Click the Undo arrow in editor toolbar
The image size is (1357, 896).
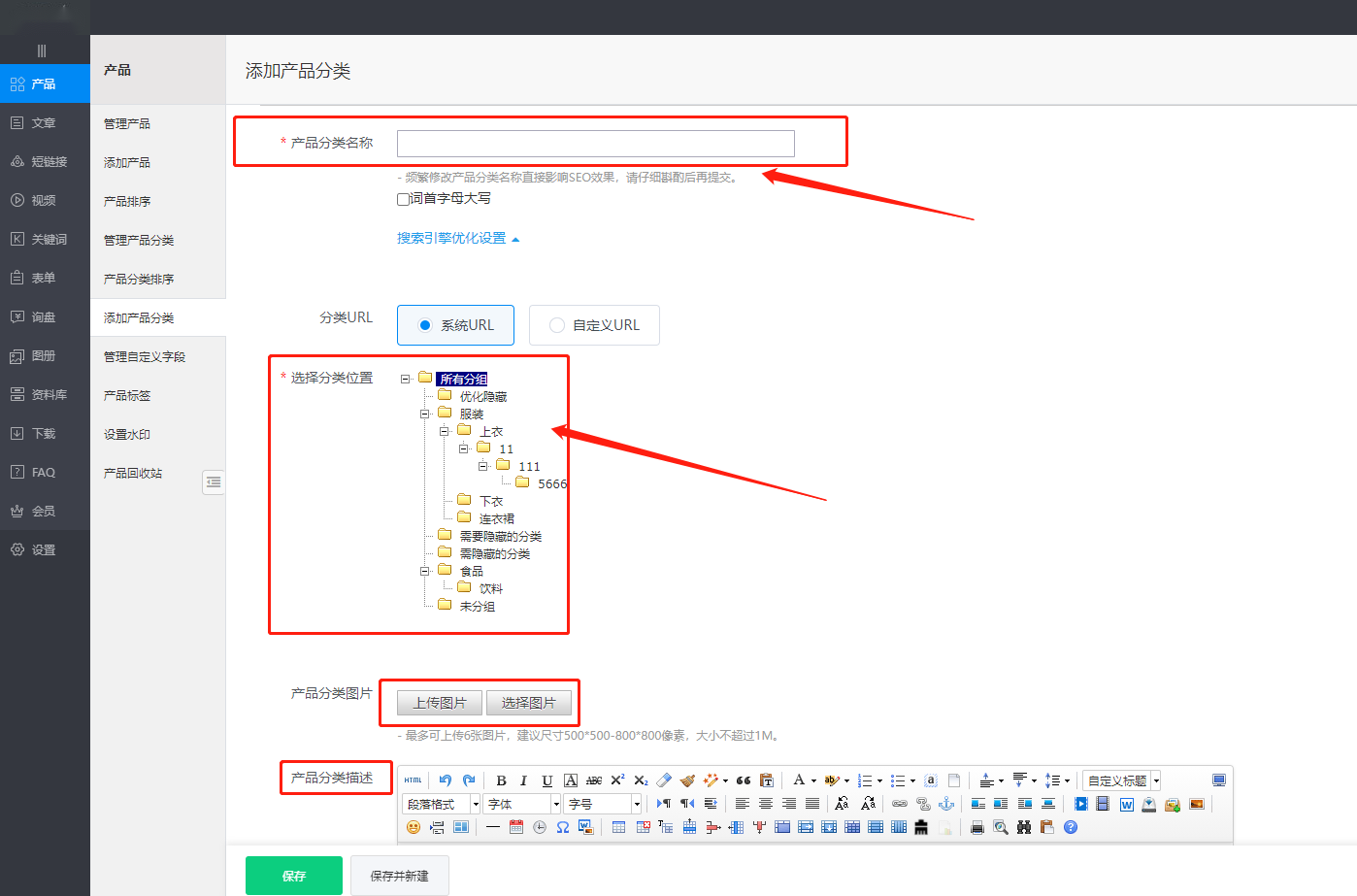[446, 780]
